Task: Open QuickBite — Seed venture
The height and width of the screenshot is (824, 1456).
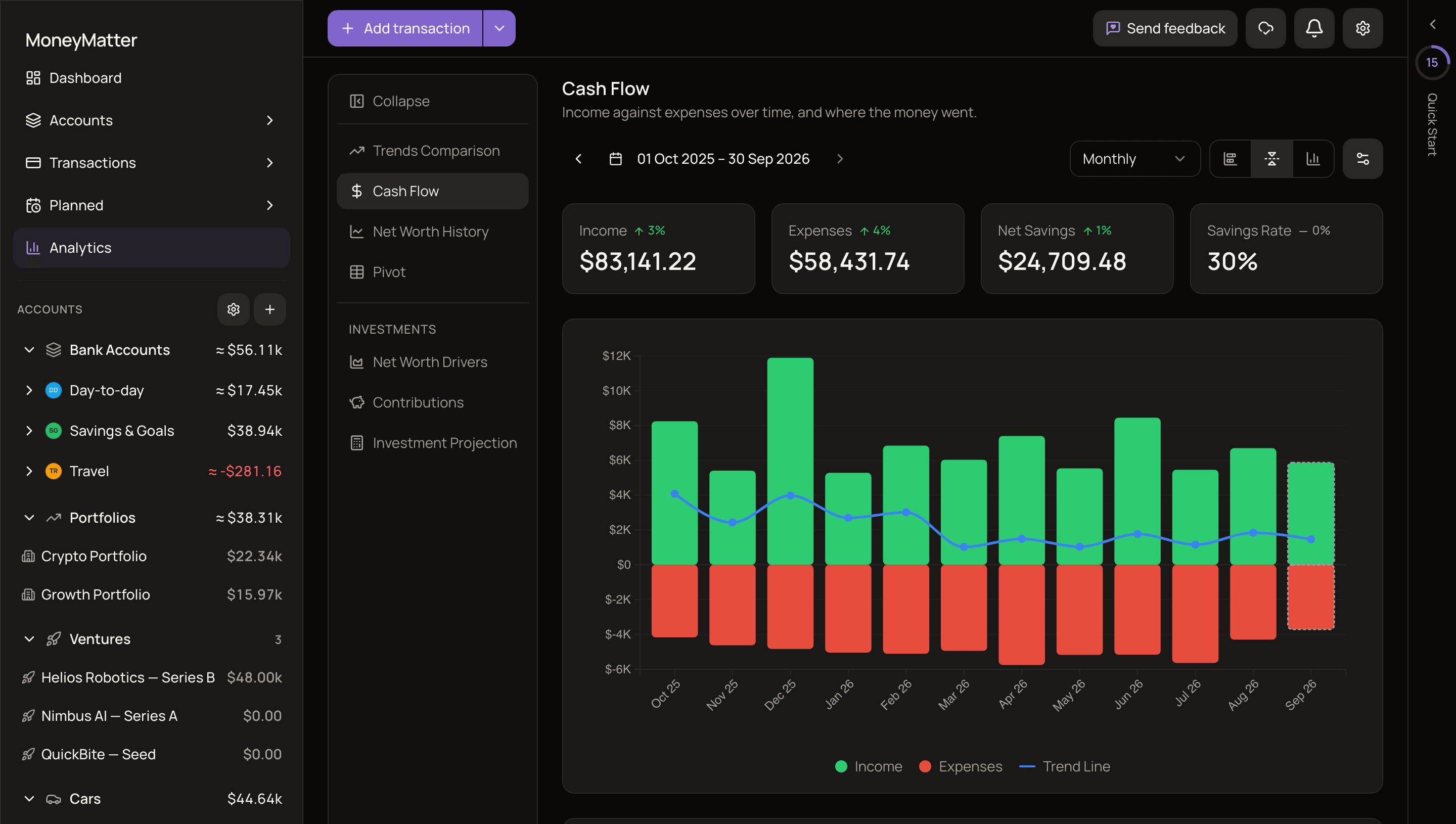Action: point(152,754)
